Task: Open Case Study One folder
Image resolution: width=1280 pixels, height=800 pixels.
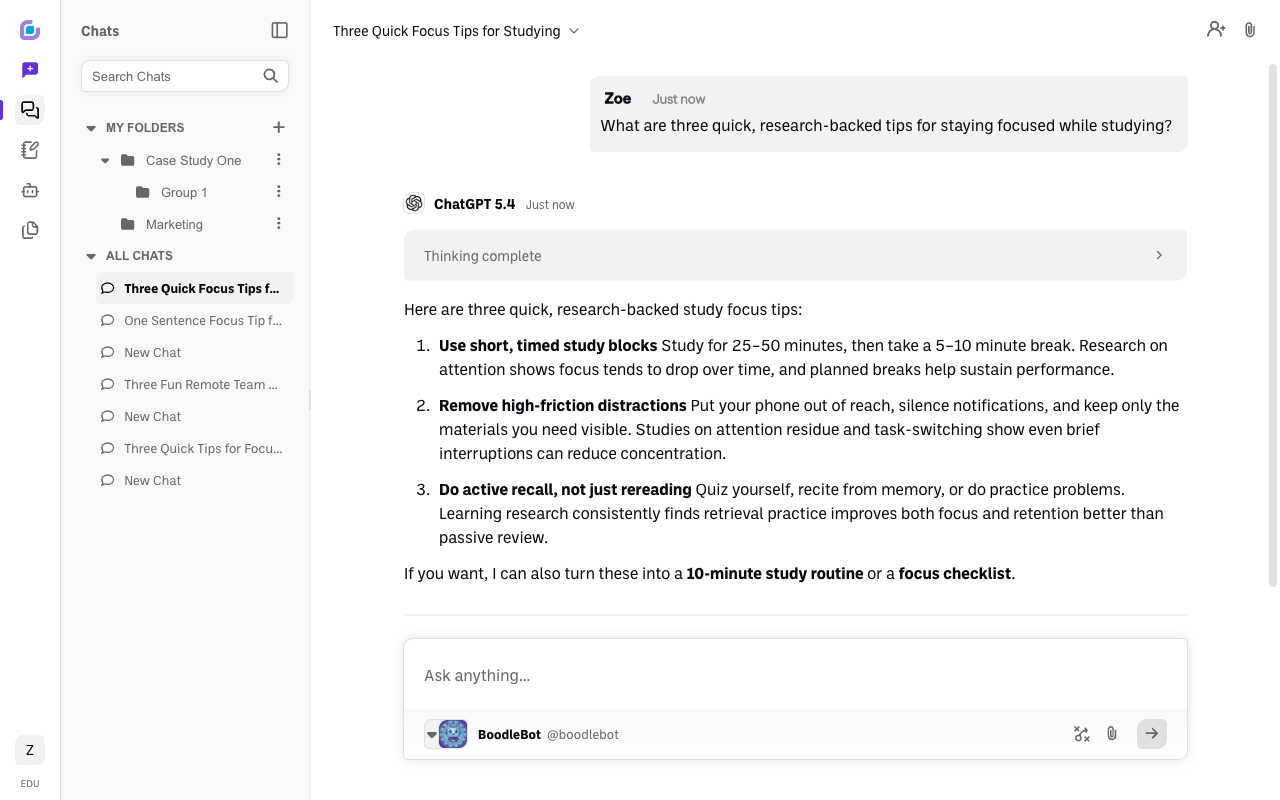Action: (193, 160)
